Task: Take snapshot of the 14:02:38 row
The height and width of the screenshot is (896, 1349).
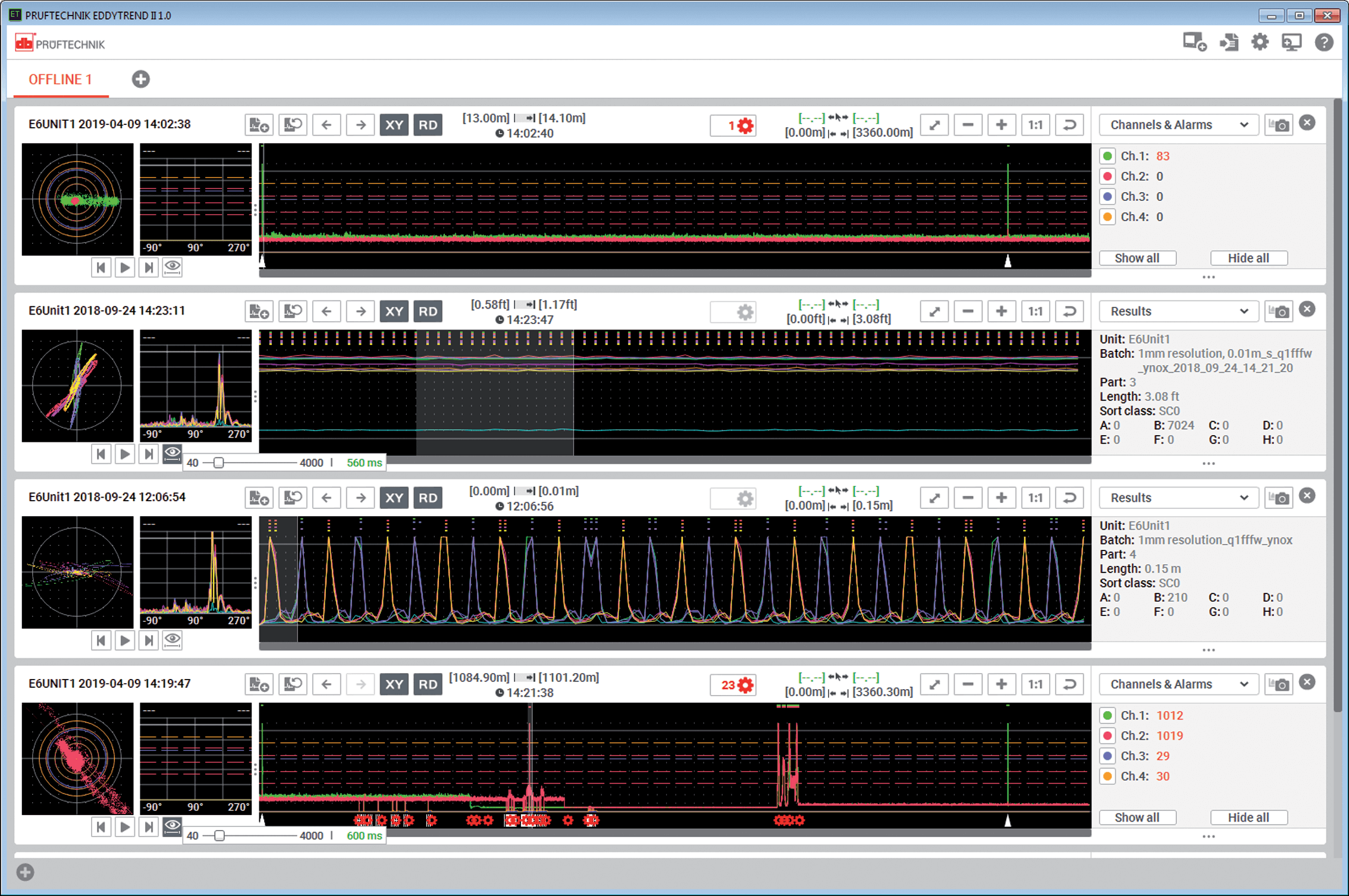Action: (1279, 125)
